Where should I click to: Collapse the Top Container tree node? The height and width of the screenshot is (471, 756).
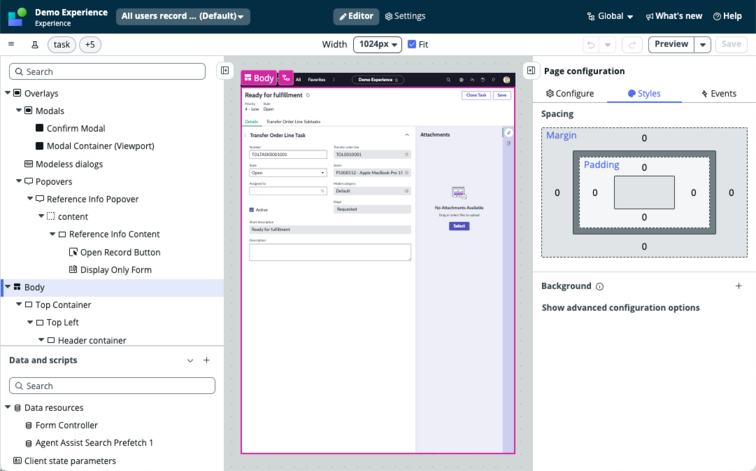pyautogui.click(x=19, y=304)
